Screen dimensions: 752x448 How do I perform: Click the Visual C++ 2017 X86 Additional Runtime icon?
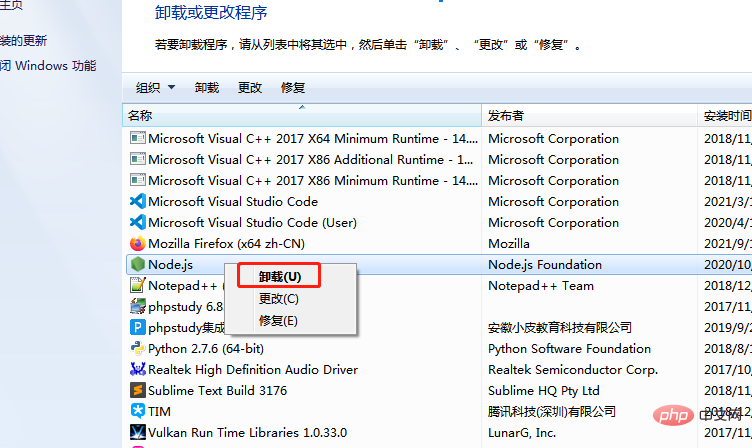[x=138, y=159]
